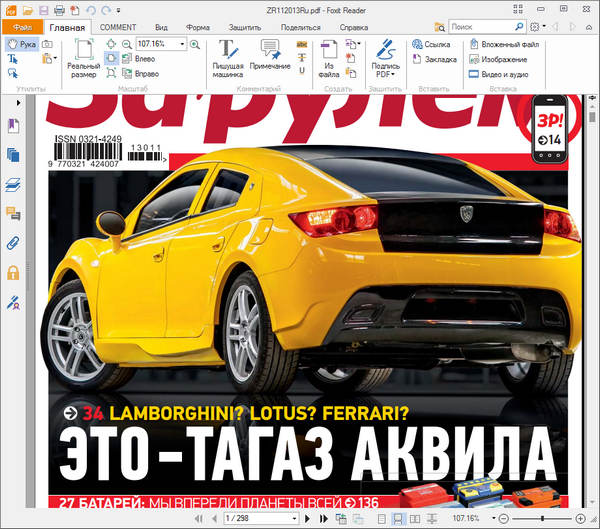Open the Attachments paperclip panel

(14, 243)
